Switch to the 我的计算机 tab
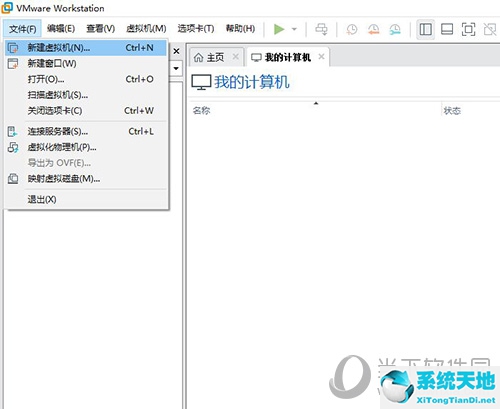This screenshot has height=409, width=500. [288, 58]
